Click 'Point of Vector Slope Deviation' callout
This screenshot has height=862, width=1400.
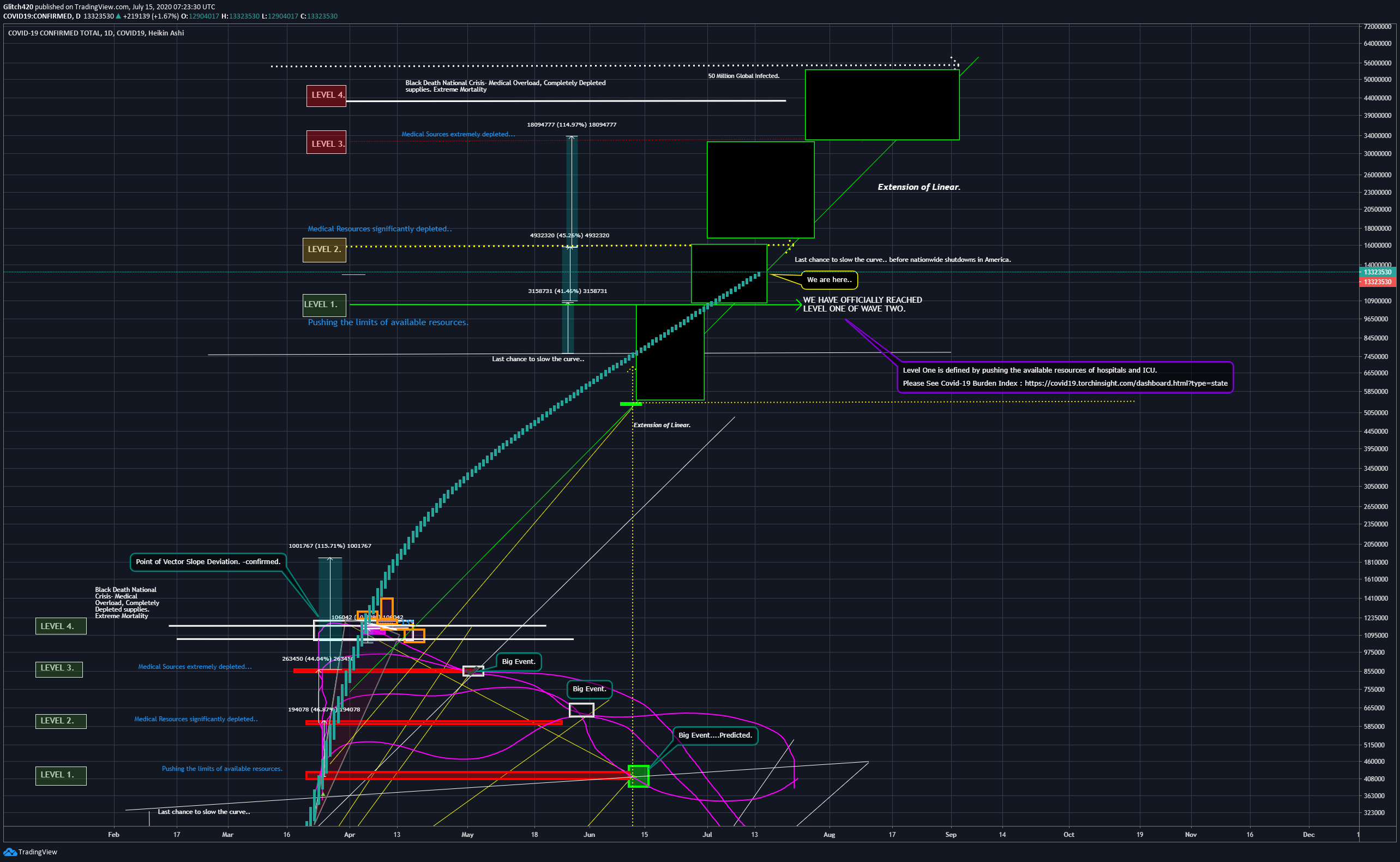[x=208, y=561]
